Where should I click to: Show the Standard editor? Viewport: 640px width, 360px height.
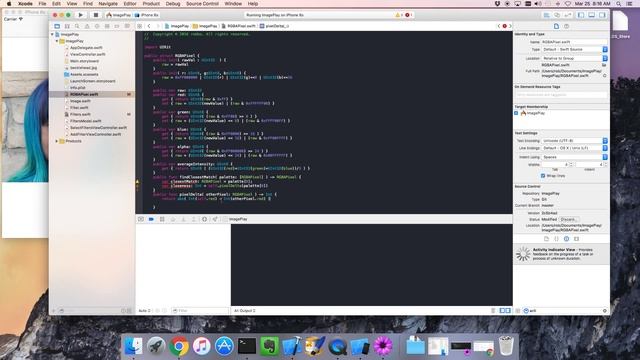click(546, 15)
